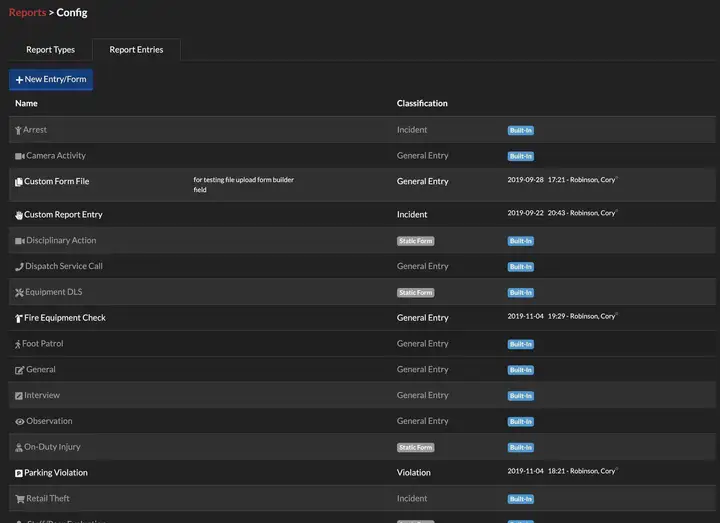Click the Fire Equipment Check extinguisher icon

tap(19, 318)
